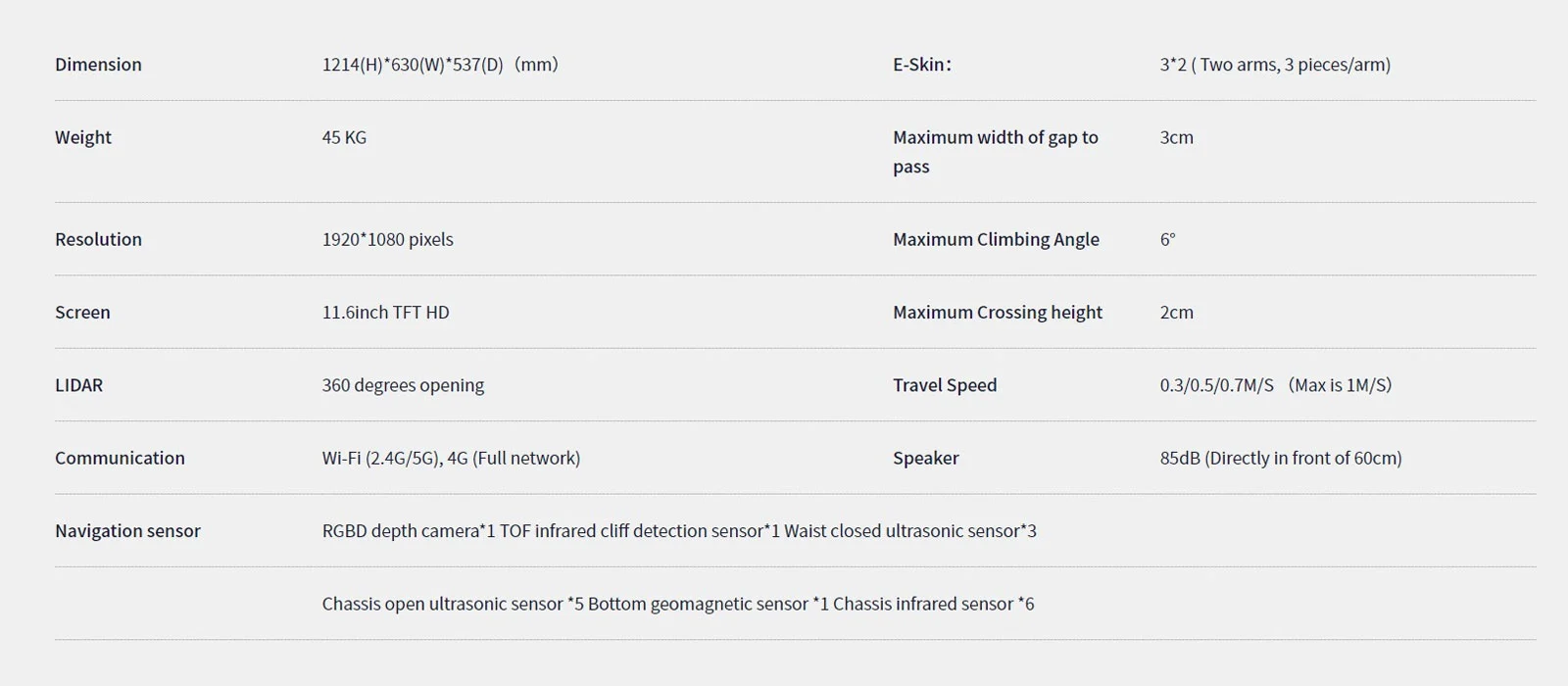Click the Dimension label
Image resolution: width=1568 pixels, height=686 pixels.
pos(98,65)
